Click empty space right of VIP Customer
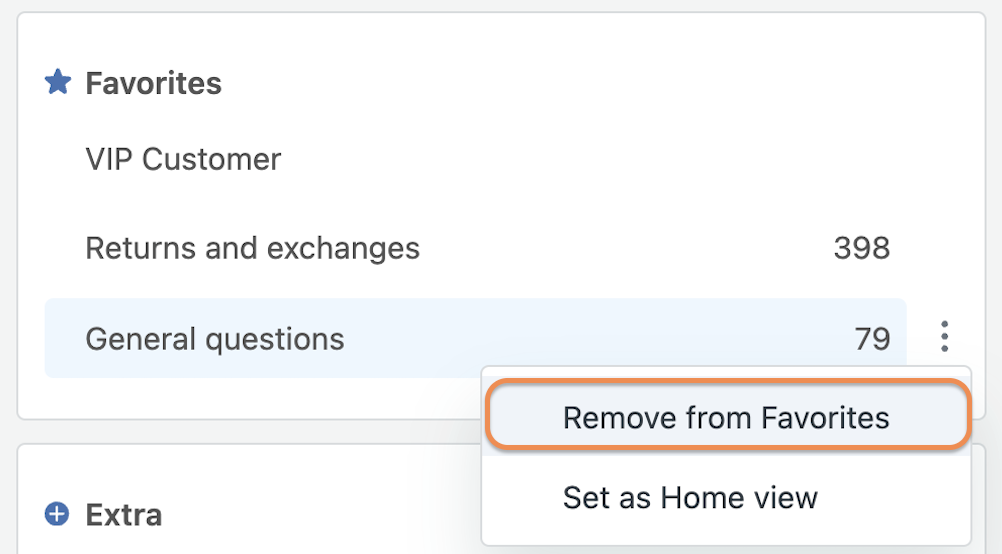Image resolution: width=1002 pixels, height=554 pixels. coord(575,159)
